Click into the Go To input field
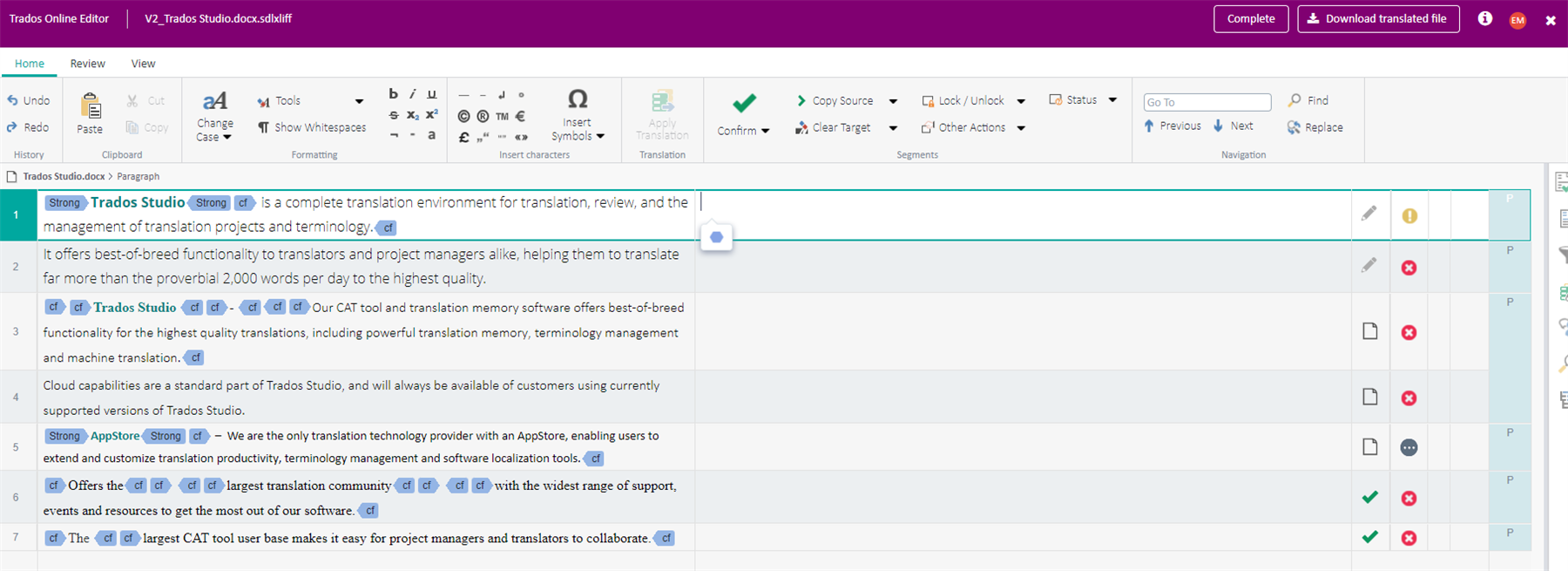This screenshot has width=1568, height=571. [1207, 102]
